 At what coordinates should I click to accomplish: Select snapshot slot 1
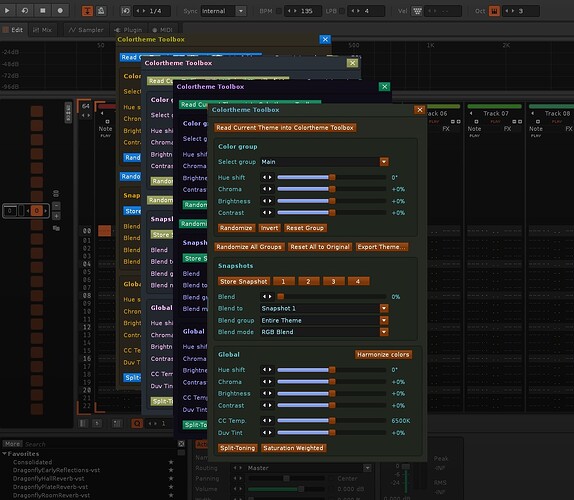click(283, 281)
